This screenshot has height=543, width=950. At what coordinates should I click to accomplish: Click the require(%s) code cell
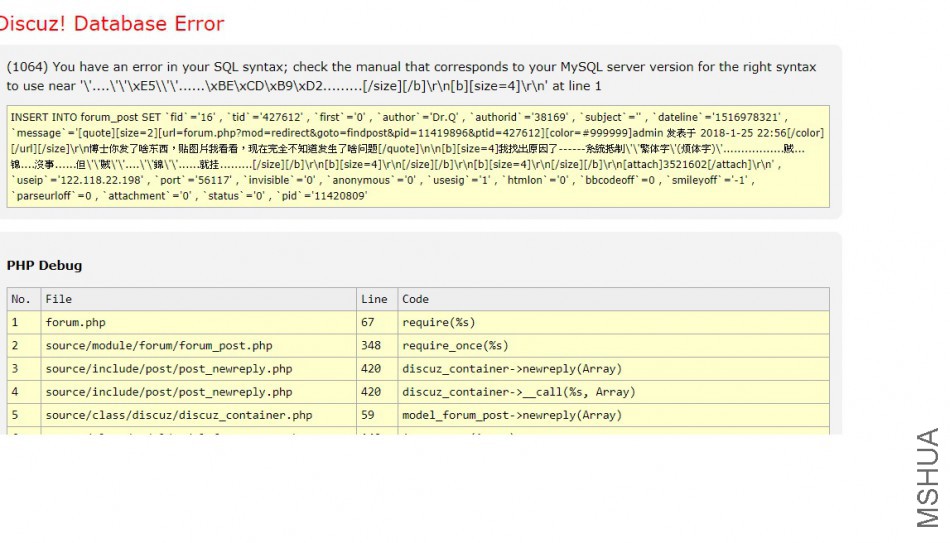coord(438,322)
